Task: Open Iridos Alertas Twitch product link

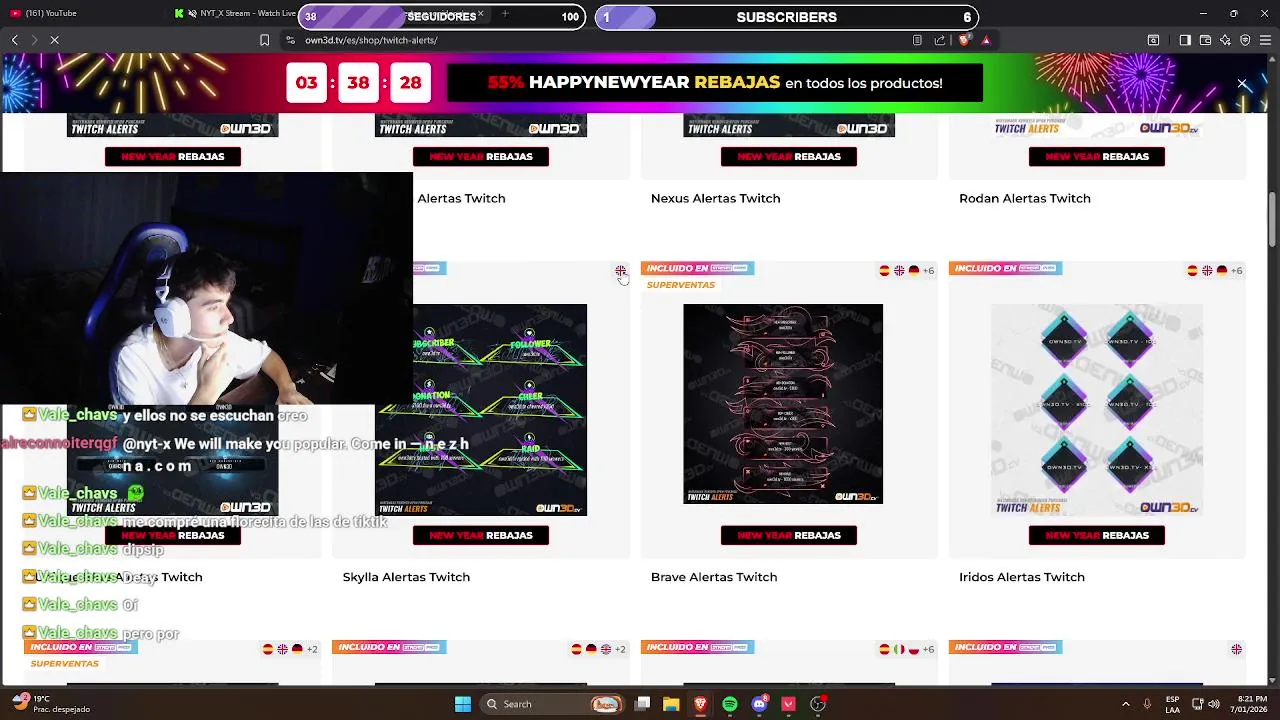Action: (x=1022, y=577)
